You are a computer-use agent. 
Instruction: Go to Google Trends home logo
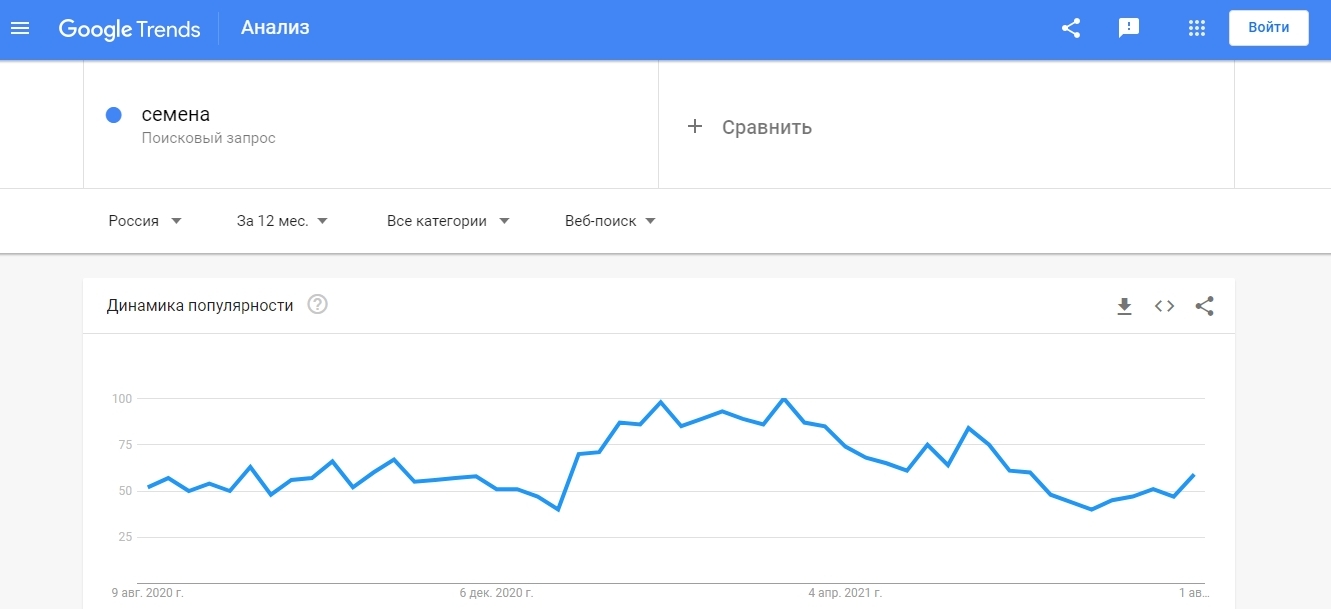pyautogui.click(x=129, y=28)
